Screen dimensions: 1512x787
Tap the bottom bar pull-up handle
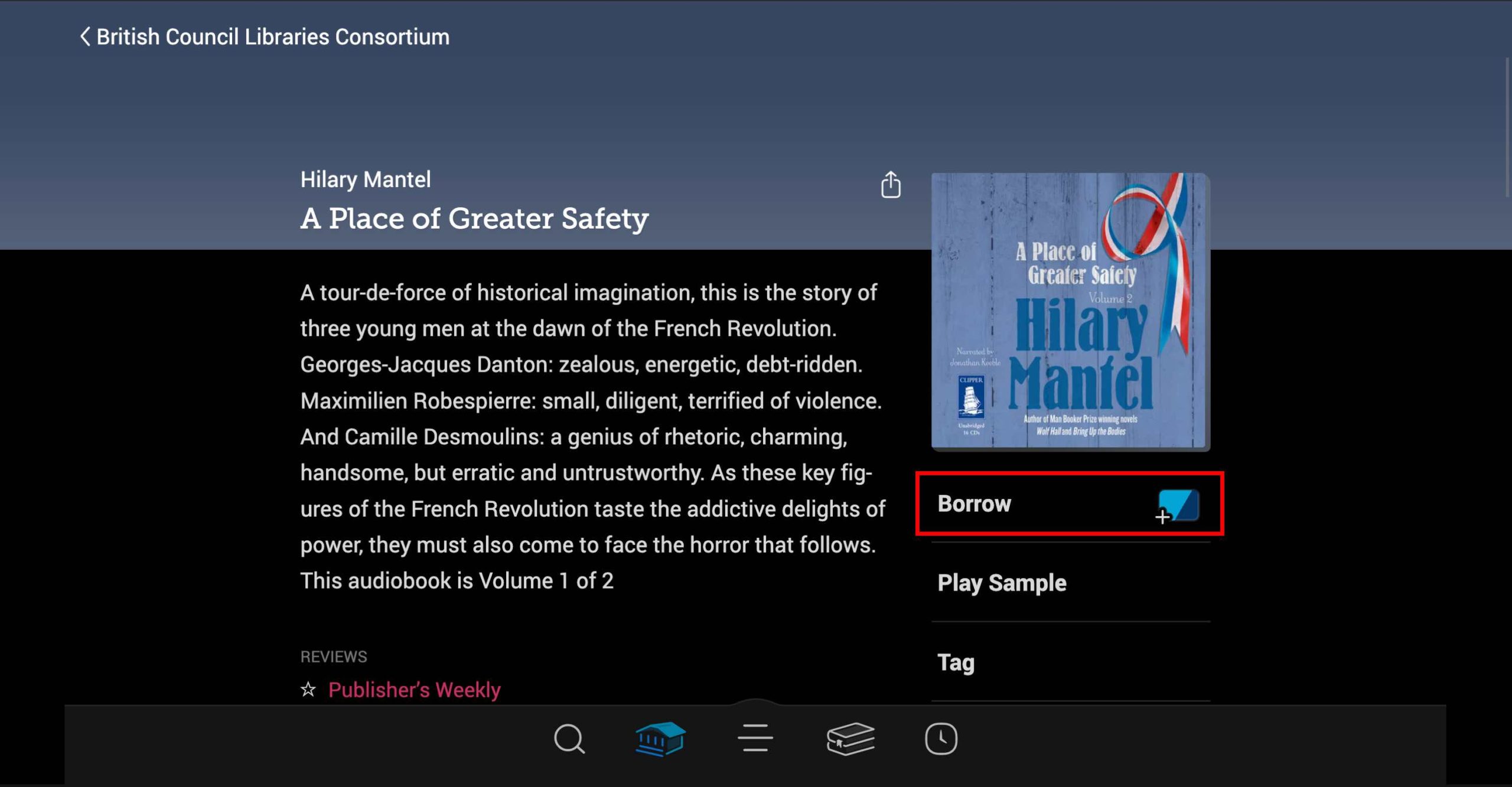(755, 701)
